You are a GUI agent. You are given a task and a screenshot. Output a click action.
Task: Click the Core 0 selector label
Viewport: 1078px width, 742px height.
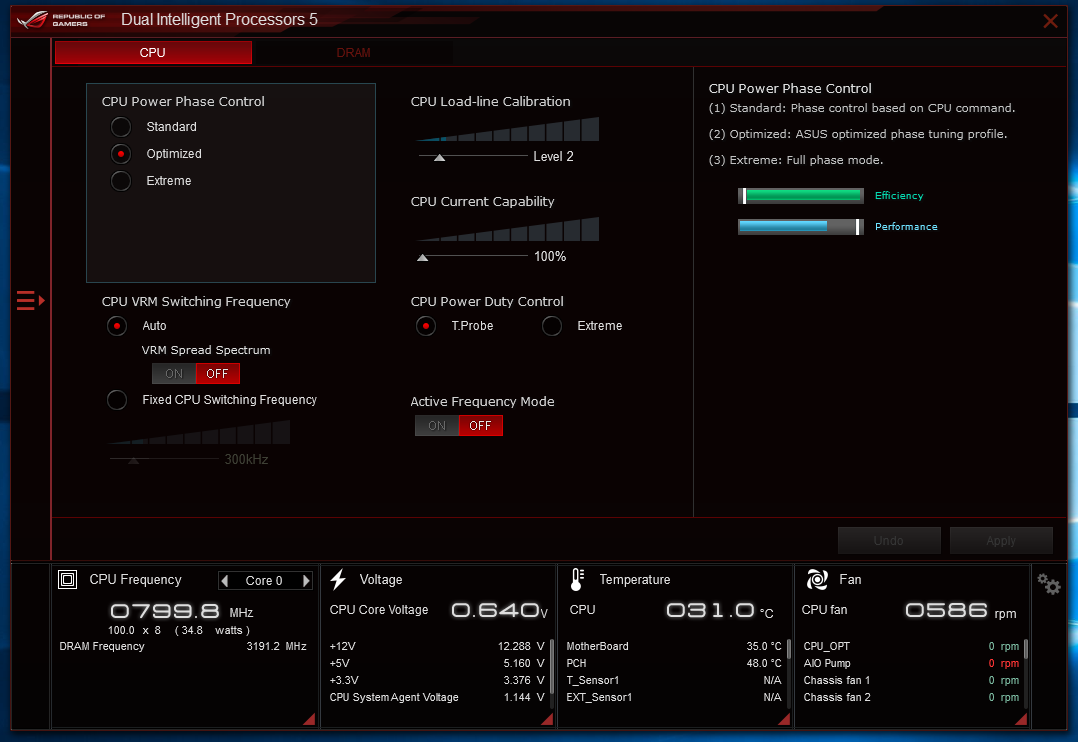point(264,580)
